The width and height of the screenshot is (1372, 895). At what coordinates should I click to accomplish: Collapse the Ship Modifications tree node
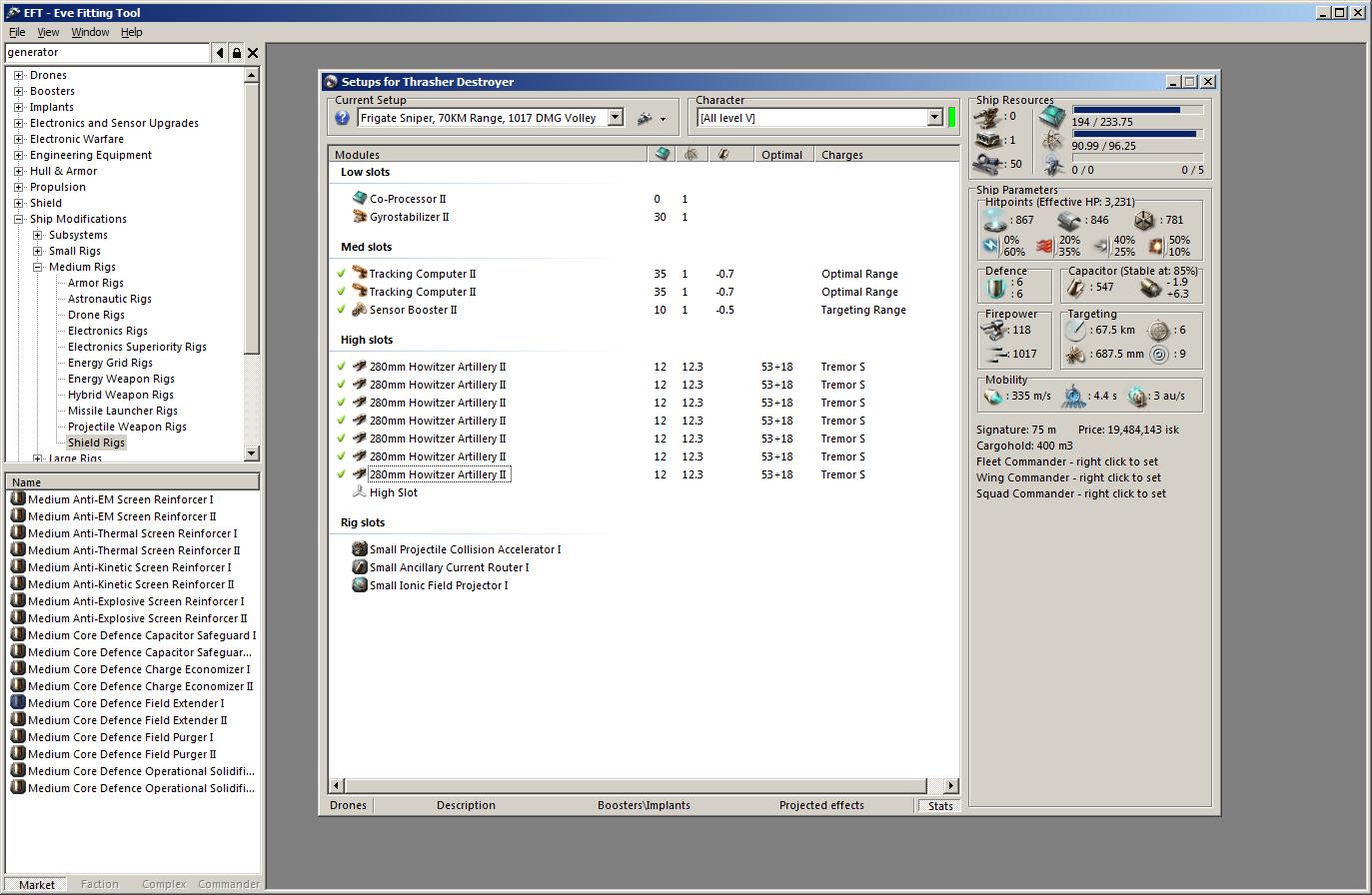[18, 219]
